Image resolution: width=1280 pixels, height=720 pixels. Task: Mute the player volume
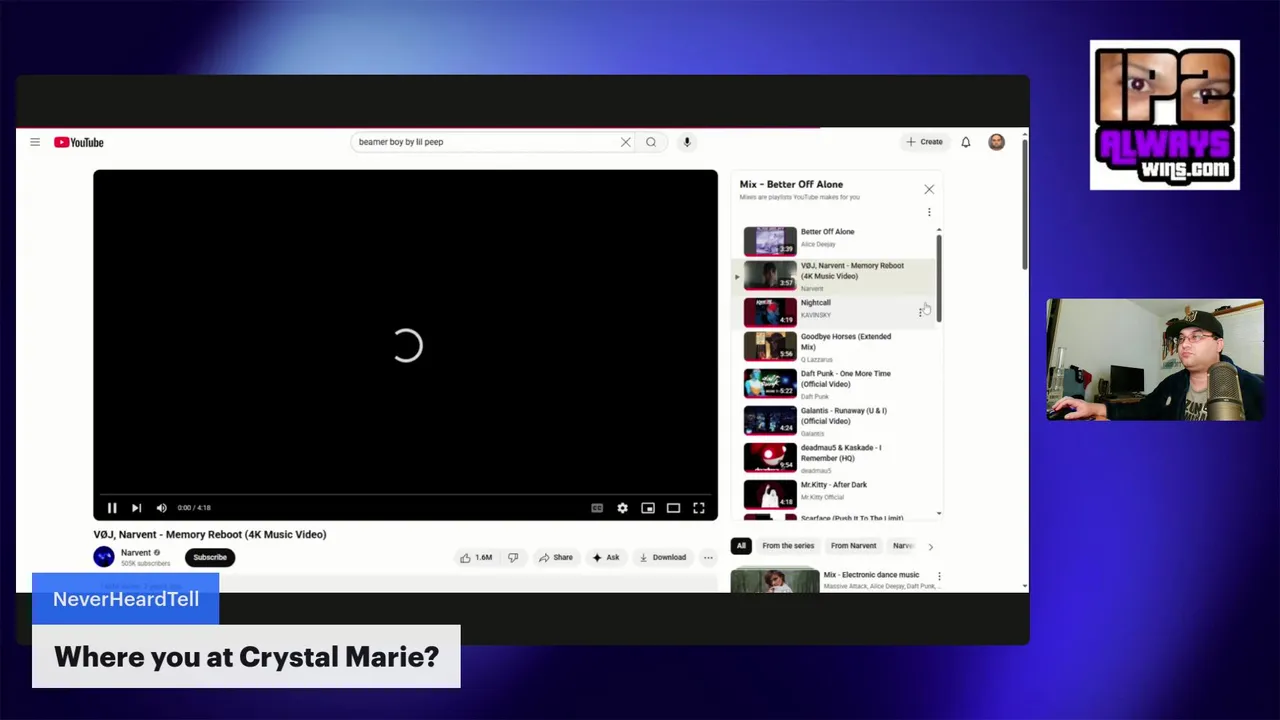(162, 508)
